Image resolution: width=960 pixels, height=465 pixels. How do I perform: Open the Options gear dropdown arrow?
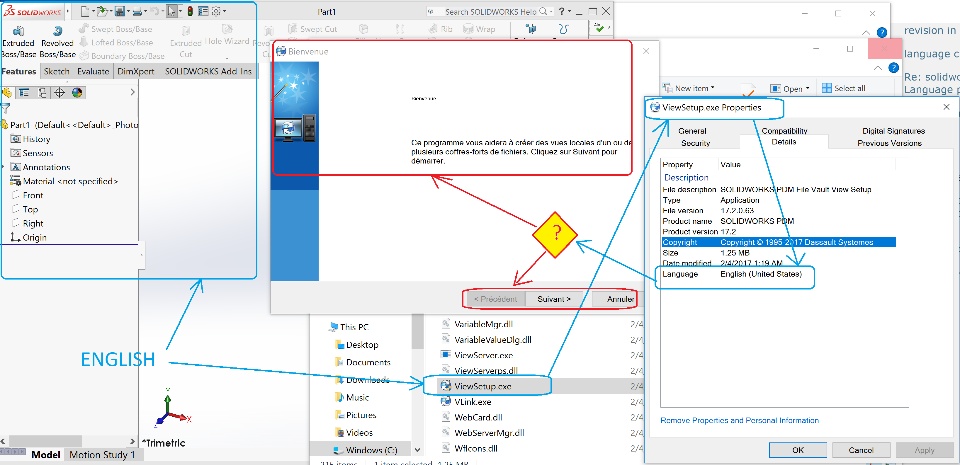tap(224, 10)
